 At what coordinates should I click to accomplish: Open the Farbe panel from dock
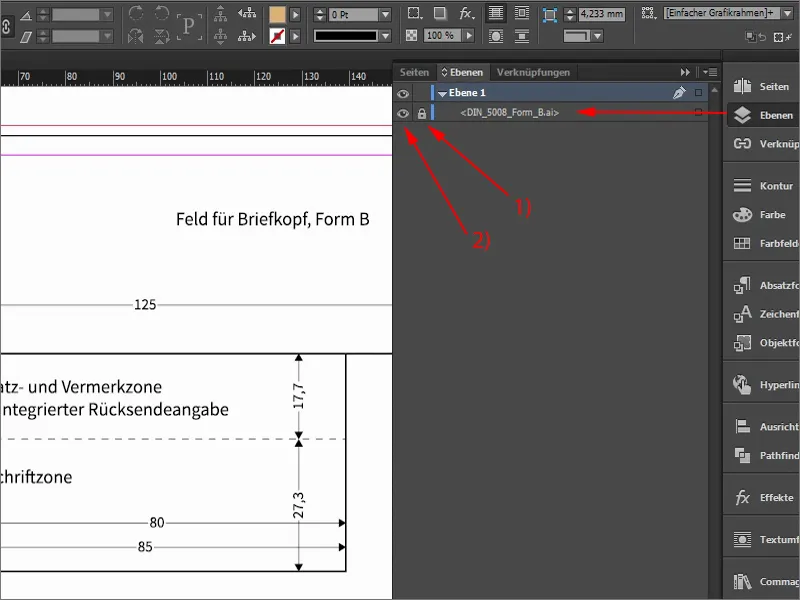click(x=761, y=215)
